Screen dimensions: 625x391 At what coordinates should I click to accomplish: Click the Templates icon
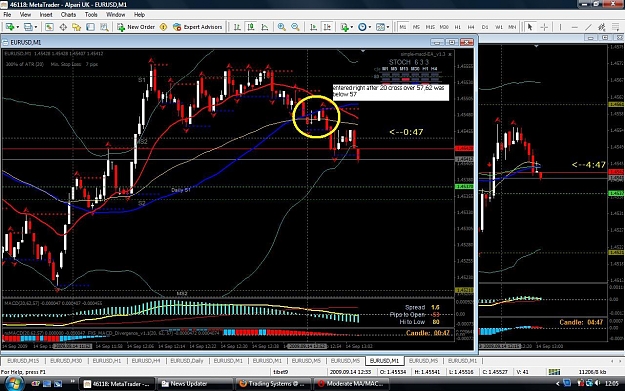tap(380, 27)
